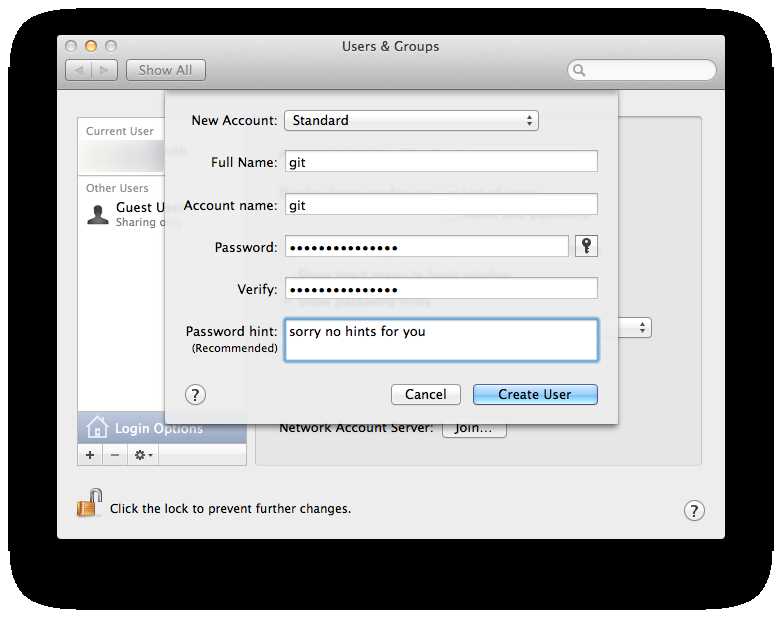Open the gear action menu
782x618 pixels.
coord(143,455)
